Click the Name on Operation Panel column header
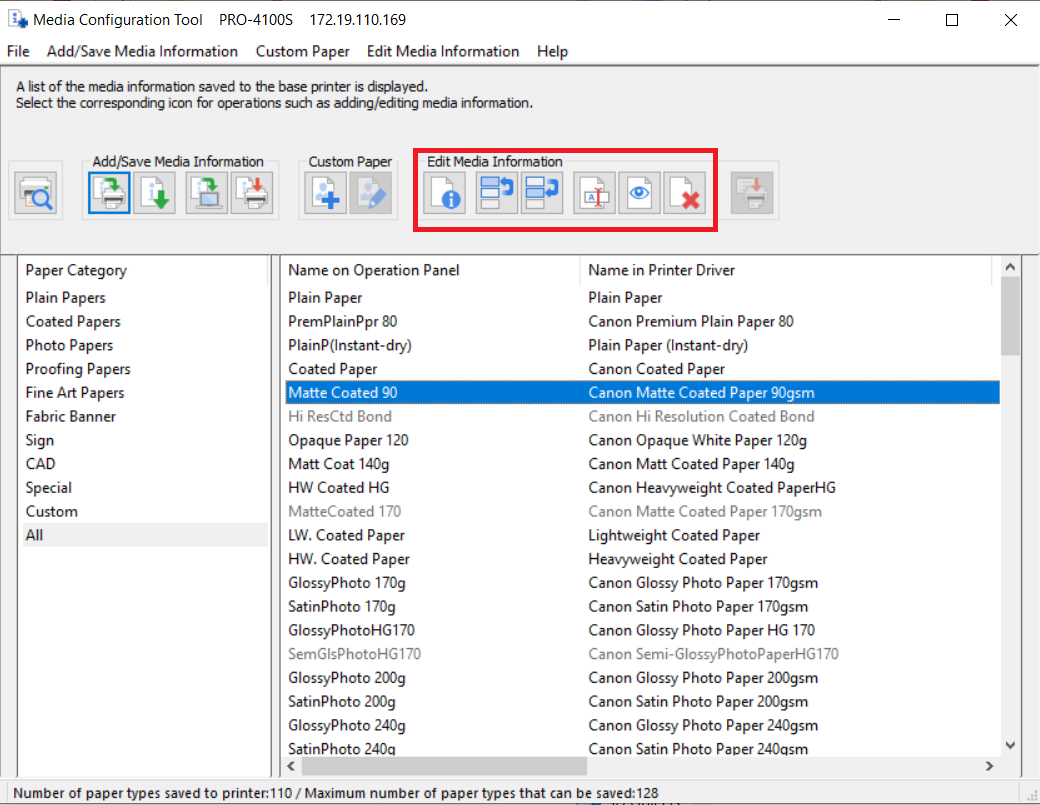Screen dimensions: 1040x805 tap(374, 270)
